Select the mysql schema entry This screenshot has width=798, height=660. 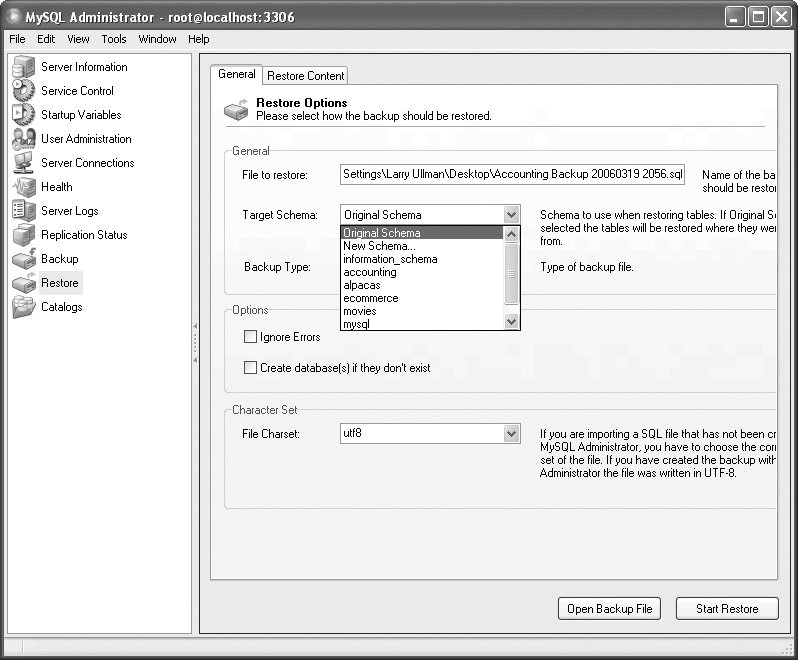(421, 324)
